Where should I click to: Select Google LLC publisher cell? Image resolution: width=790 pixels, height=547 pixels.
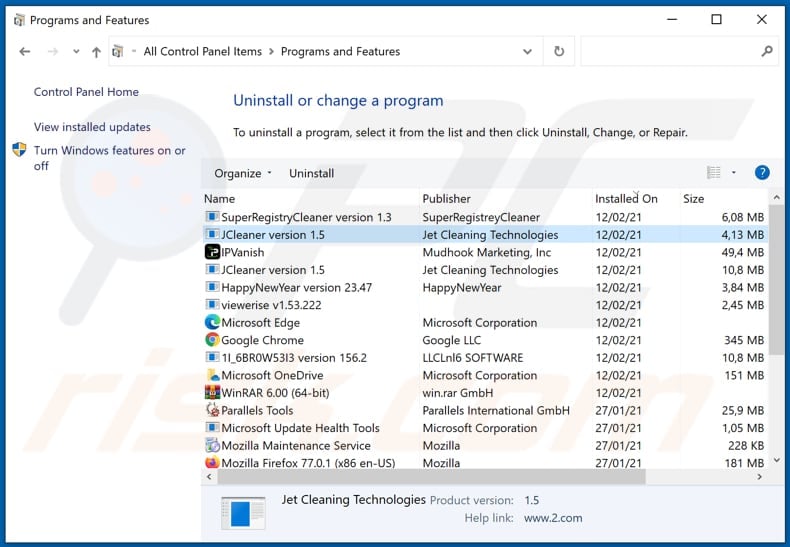click(451, 340)
